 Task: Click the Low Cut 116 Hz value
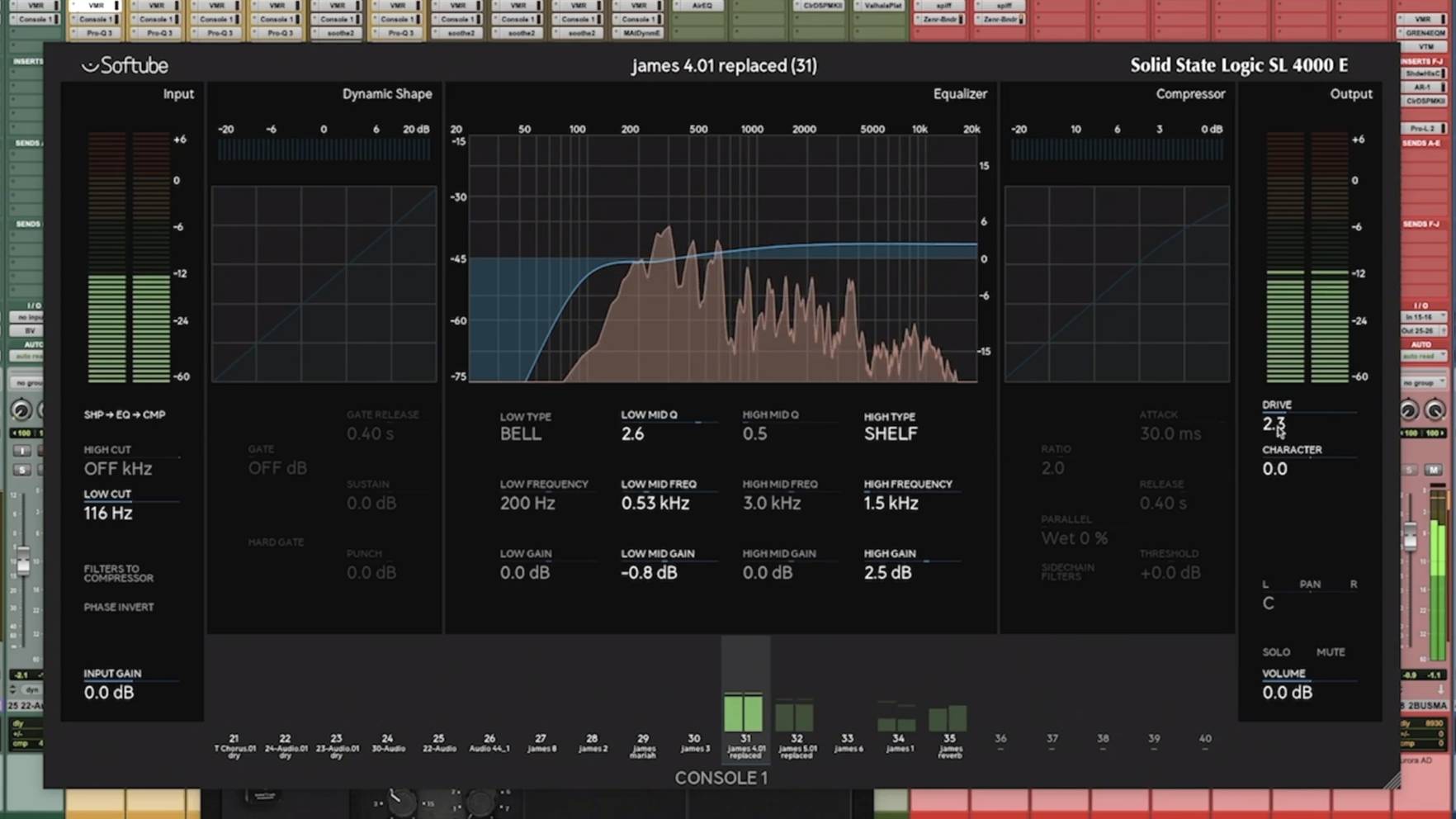(x=108, y=513)
